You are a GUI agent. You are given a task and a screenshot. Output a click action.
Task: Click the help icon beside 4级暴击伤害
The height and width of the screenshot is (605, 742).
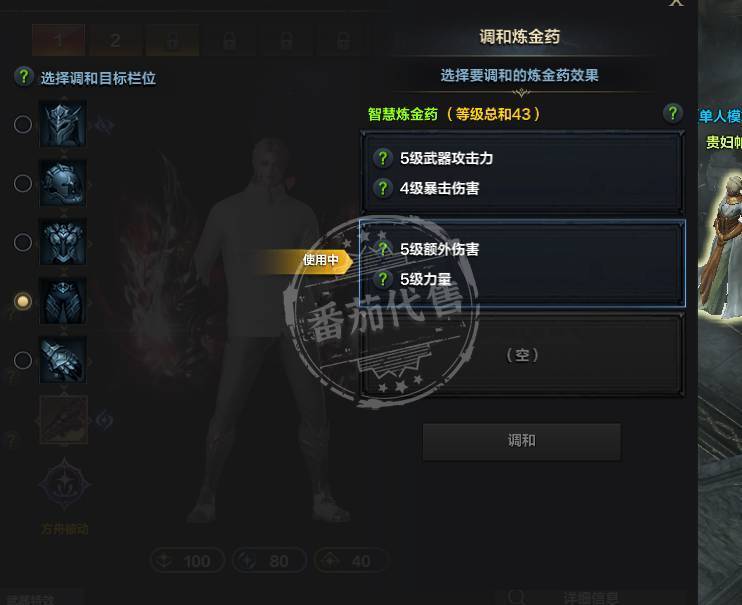(x=383, y=188)
